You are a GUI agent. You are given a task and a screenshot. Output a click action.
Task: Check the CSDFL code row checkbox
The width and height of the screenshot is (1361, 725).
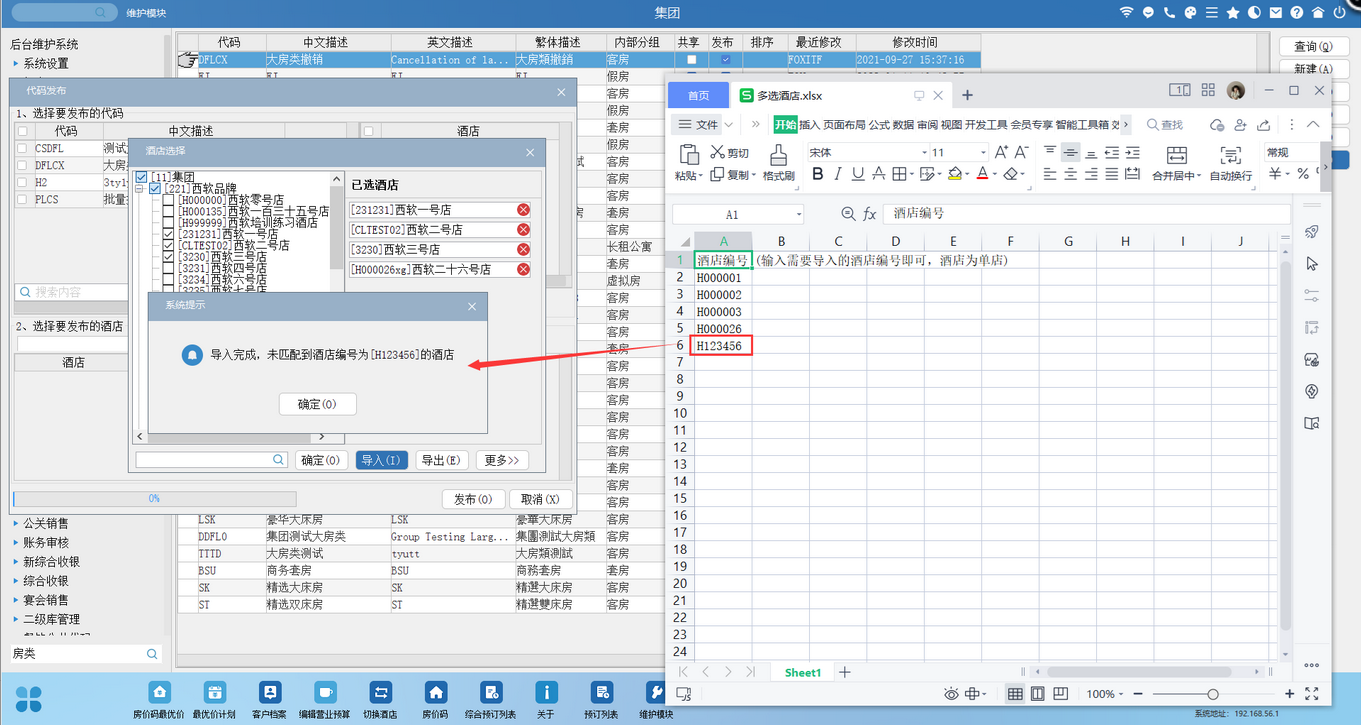click(22, 148)
